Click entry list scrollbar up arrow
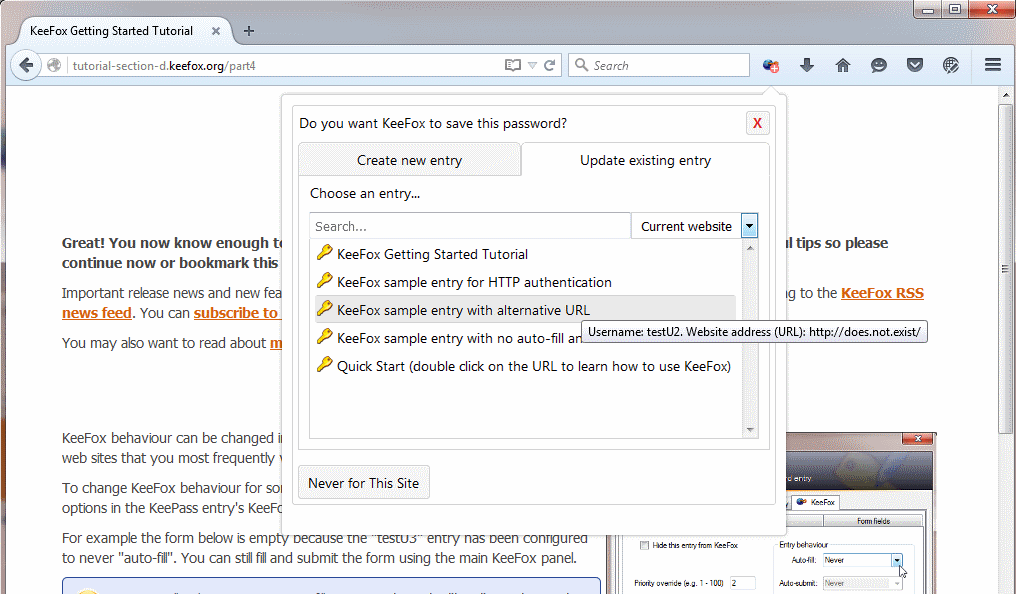The height and width of the screenshot is (594, 1016). coord(750,248)
